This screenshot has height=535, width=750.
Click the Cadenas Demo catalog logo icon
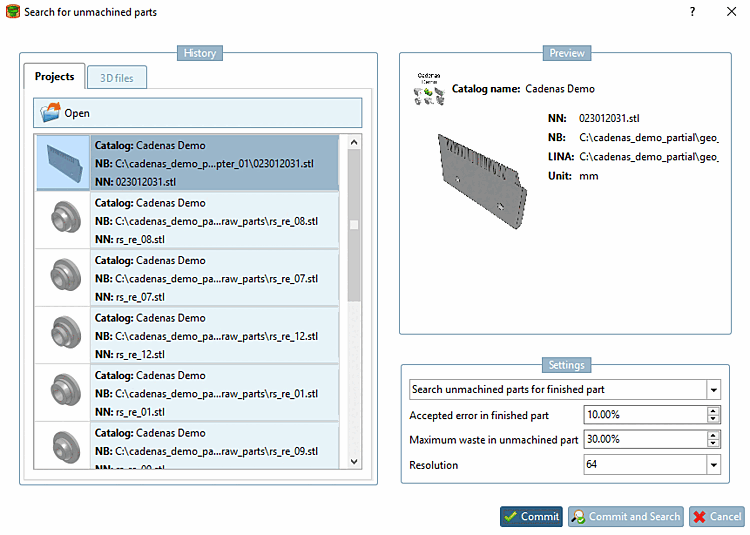pyautogui.click(x=429, y=89)
